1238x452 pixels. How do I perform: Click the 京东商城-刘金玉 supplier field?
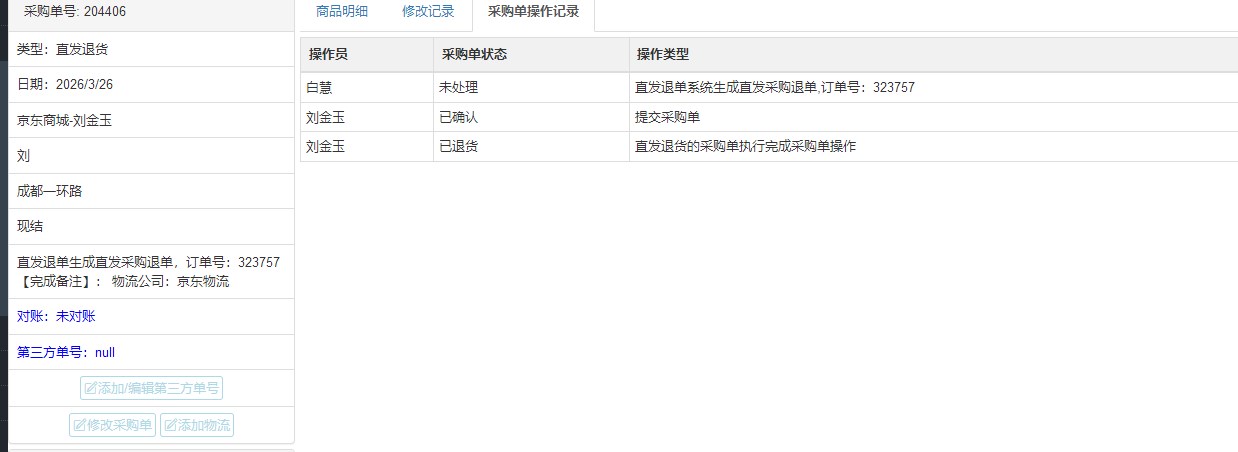pos(64,120)
